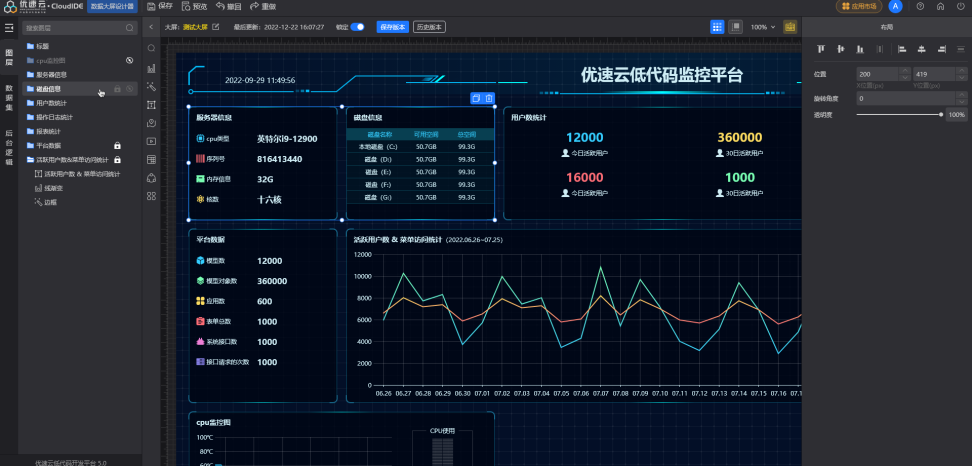Image resolution: width=972 pixels, height=466 pixels.
Task: Click the help question mark icon
Action: (x=921, y=6)
